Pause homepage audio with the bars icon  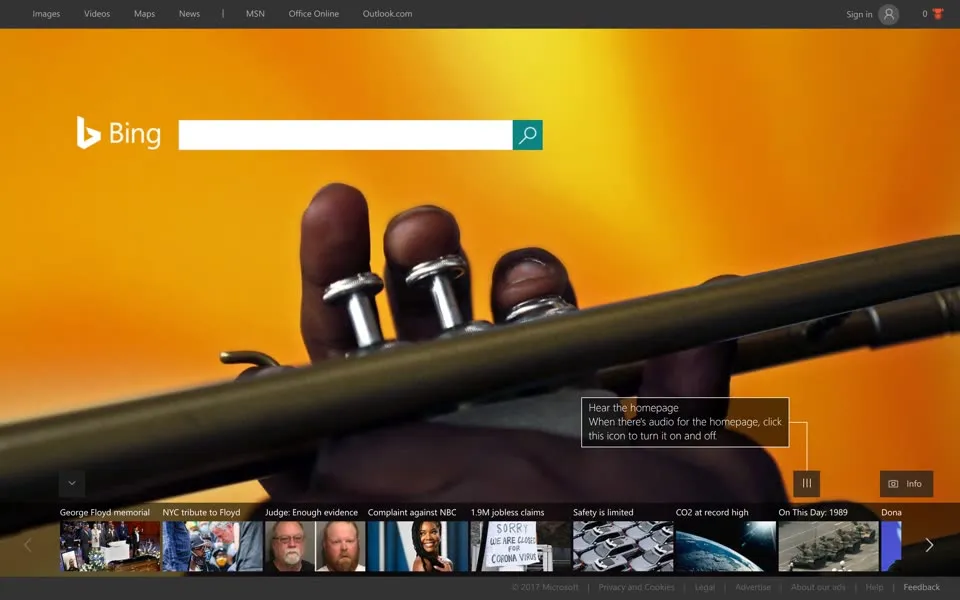pyautogui.click(x=806, y=483)
